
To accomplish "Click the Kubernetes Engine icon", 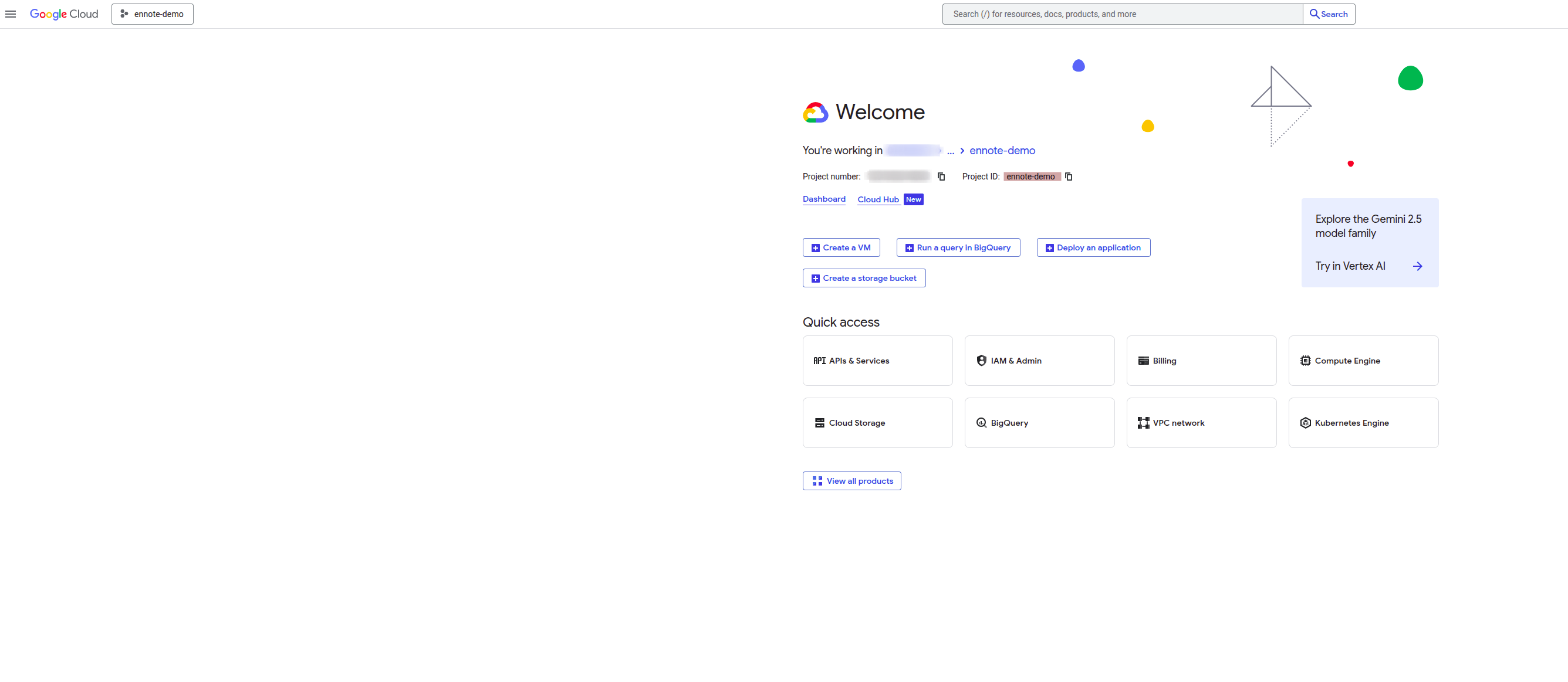I will pos(1305,423).
